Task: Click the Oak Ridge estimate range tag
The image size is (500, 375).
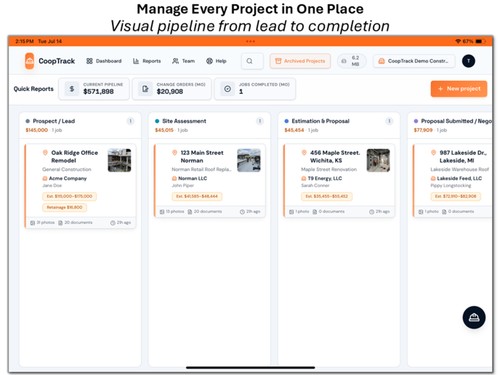Action: point(69,196)
